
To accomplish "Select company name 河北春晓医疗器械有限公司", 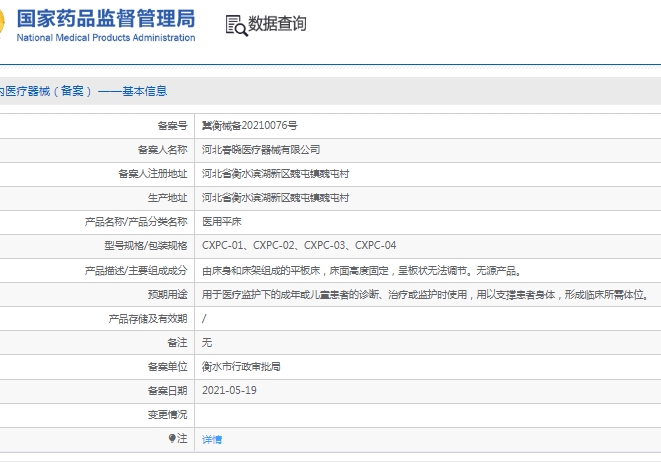I will click(x=261, y=150).
